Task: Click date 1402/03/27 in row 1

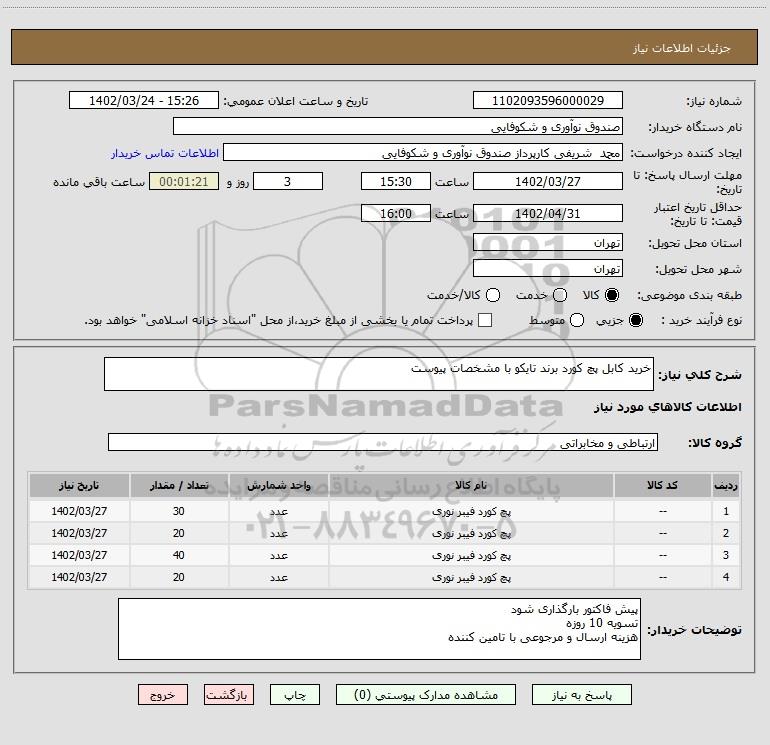Action: pos(79,511)
